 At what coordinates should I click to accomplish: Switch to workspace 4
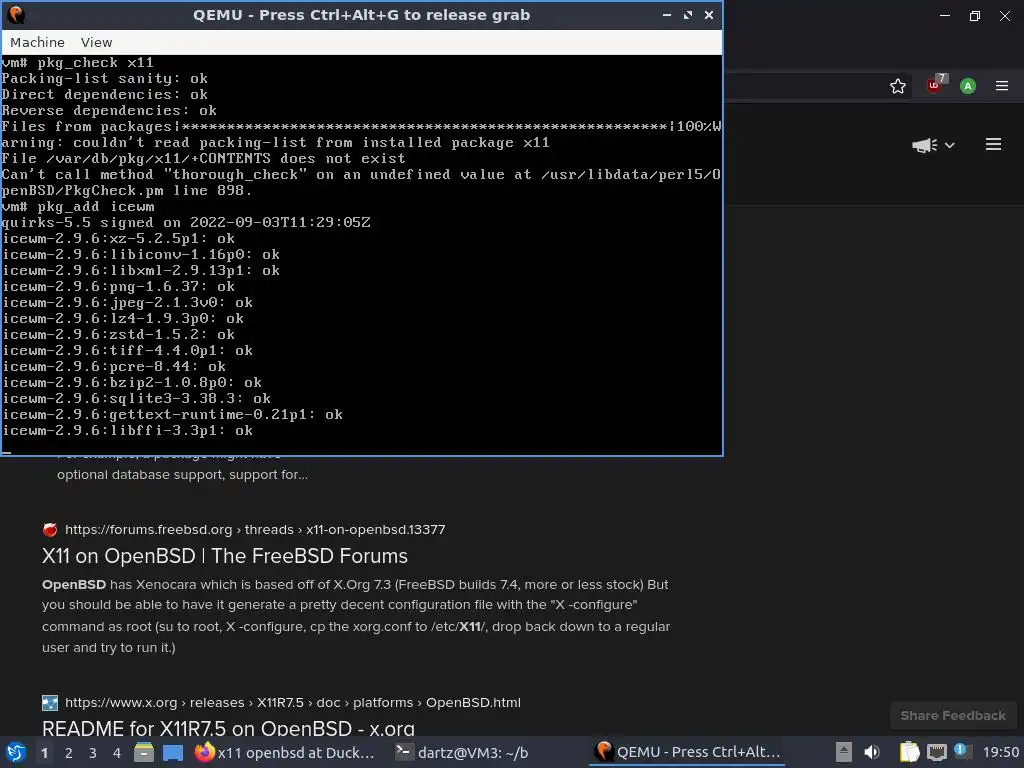117,753
